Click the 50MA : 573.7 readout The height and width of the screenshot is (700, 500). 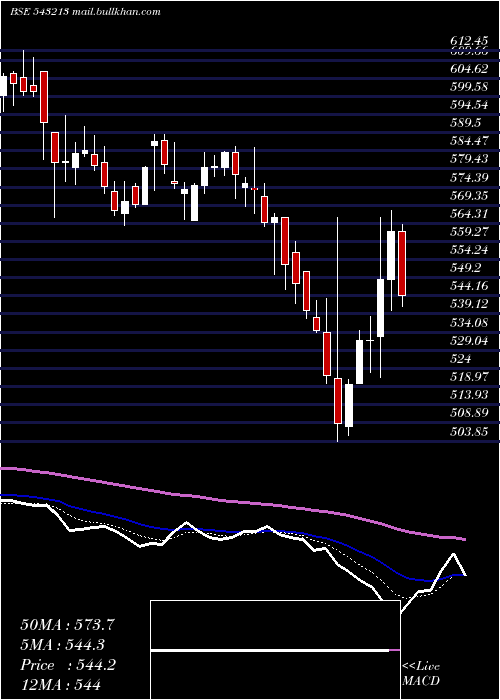click(x=67, y=625)
